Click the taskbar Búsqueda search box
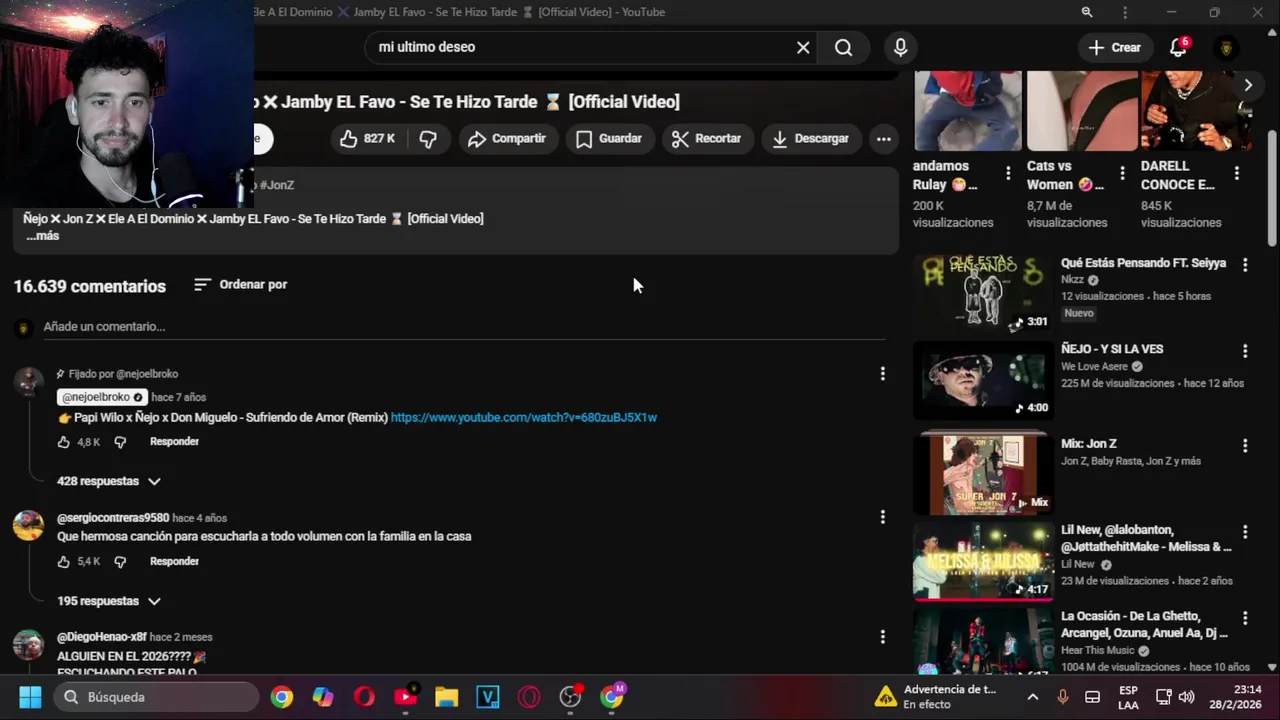 (x=156, y=697)
